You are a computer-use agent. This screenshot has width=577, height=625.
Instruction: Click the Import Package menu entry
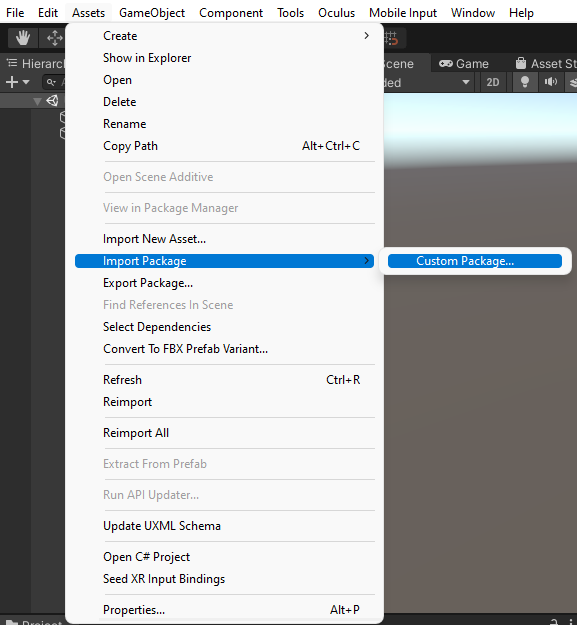pyautogui.click(x=224, y=261)
